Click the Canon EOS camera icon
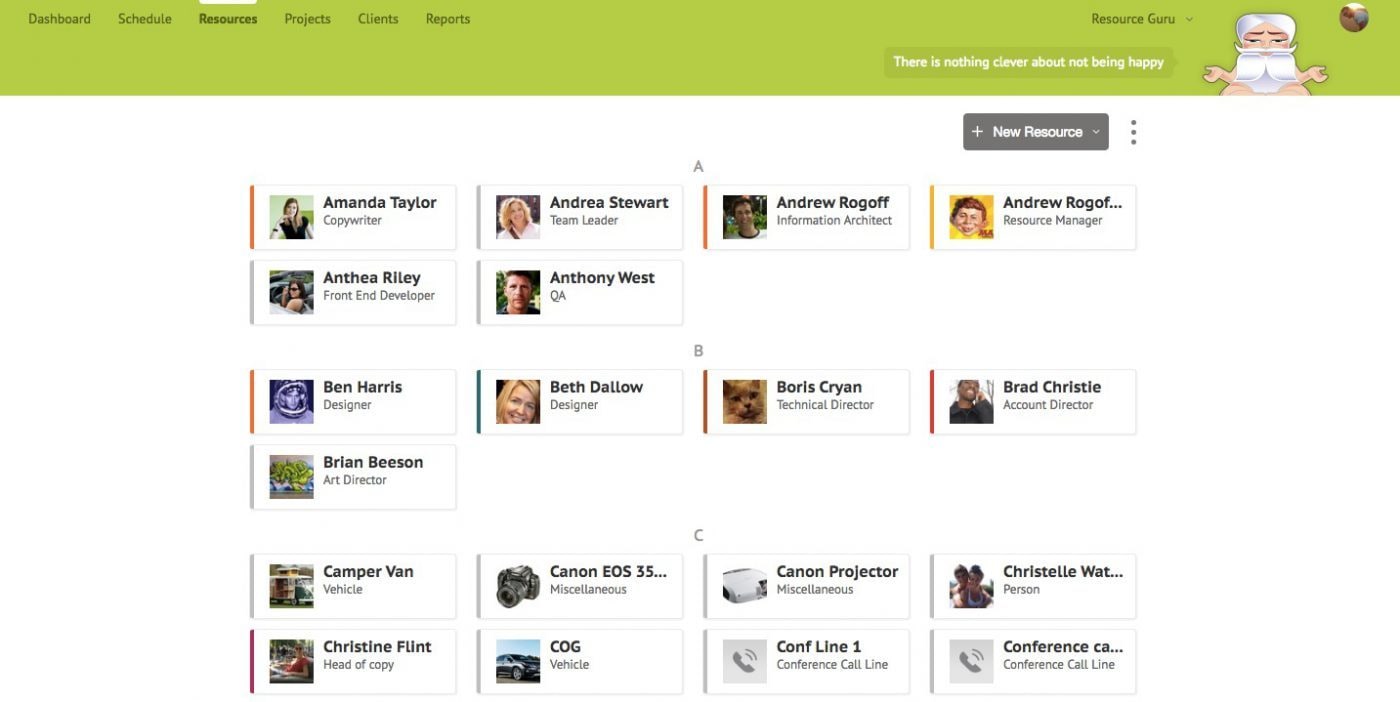The image size is (1400, 702). click(x=518, y=587)
